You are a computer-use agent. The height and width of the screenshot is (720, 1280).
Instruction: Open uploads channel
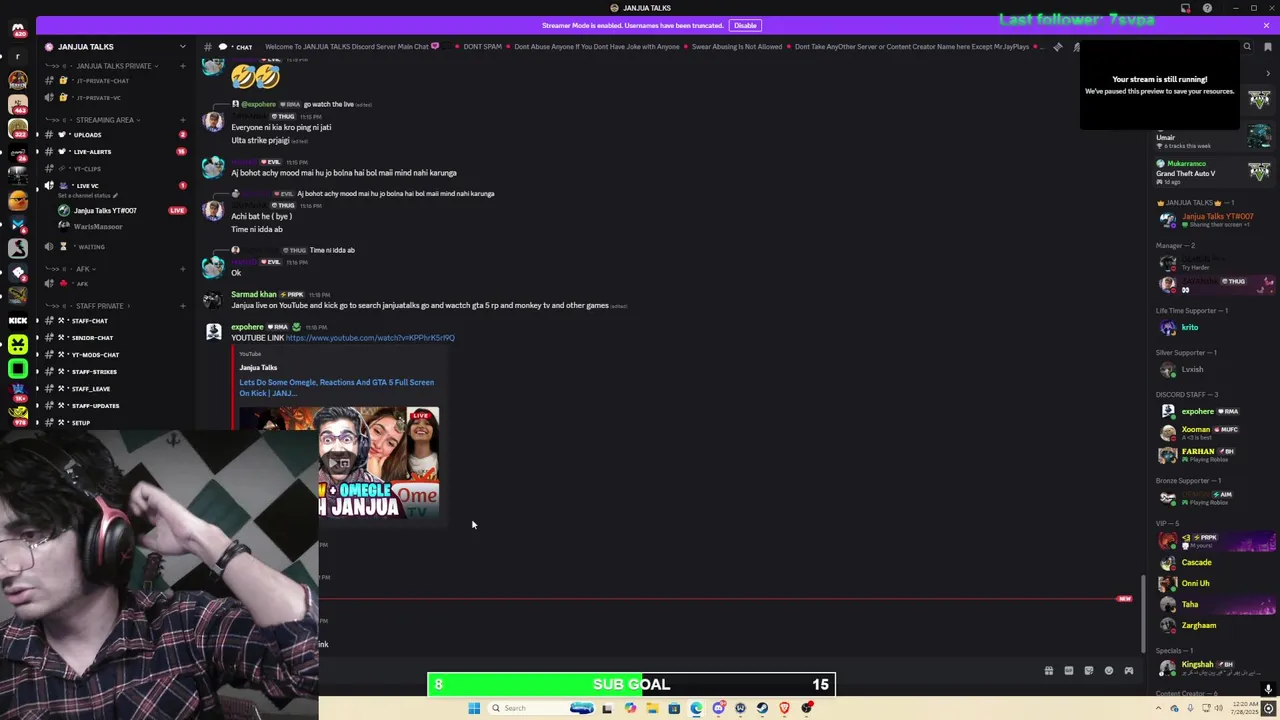click(113, 135)
